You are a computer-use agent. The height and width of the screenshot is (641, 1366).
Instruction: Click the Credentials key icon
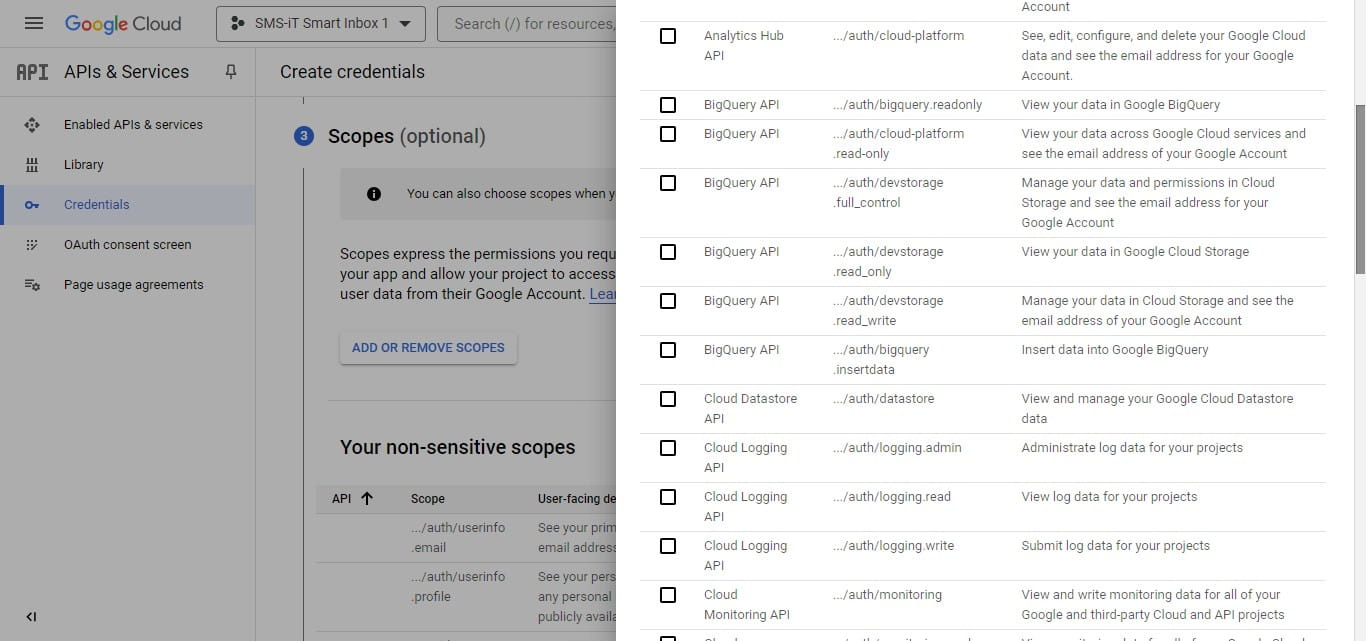32,205
